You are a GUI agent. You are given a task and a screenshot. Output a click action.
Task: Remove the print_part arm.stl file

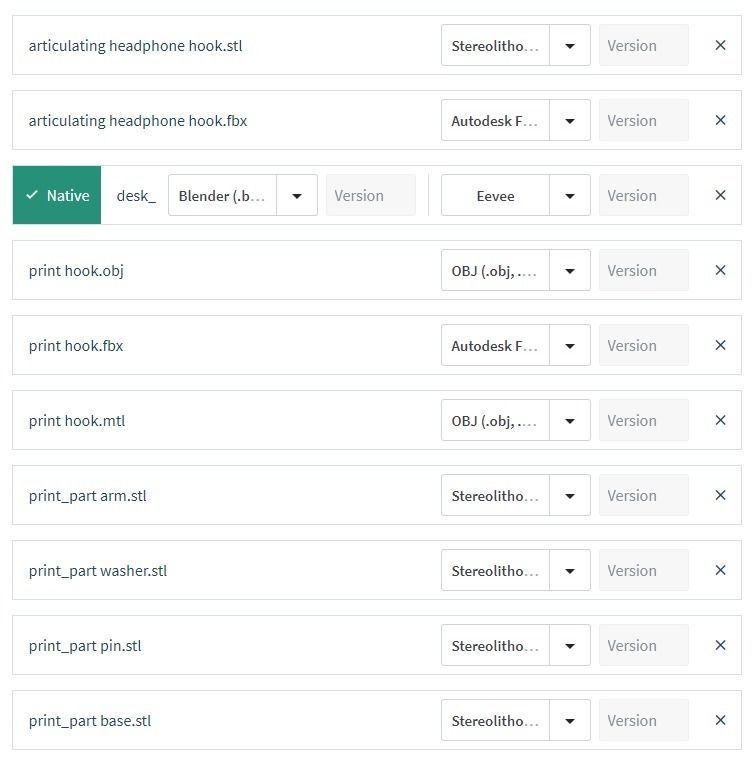(720, 496)
